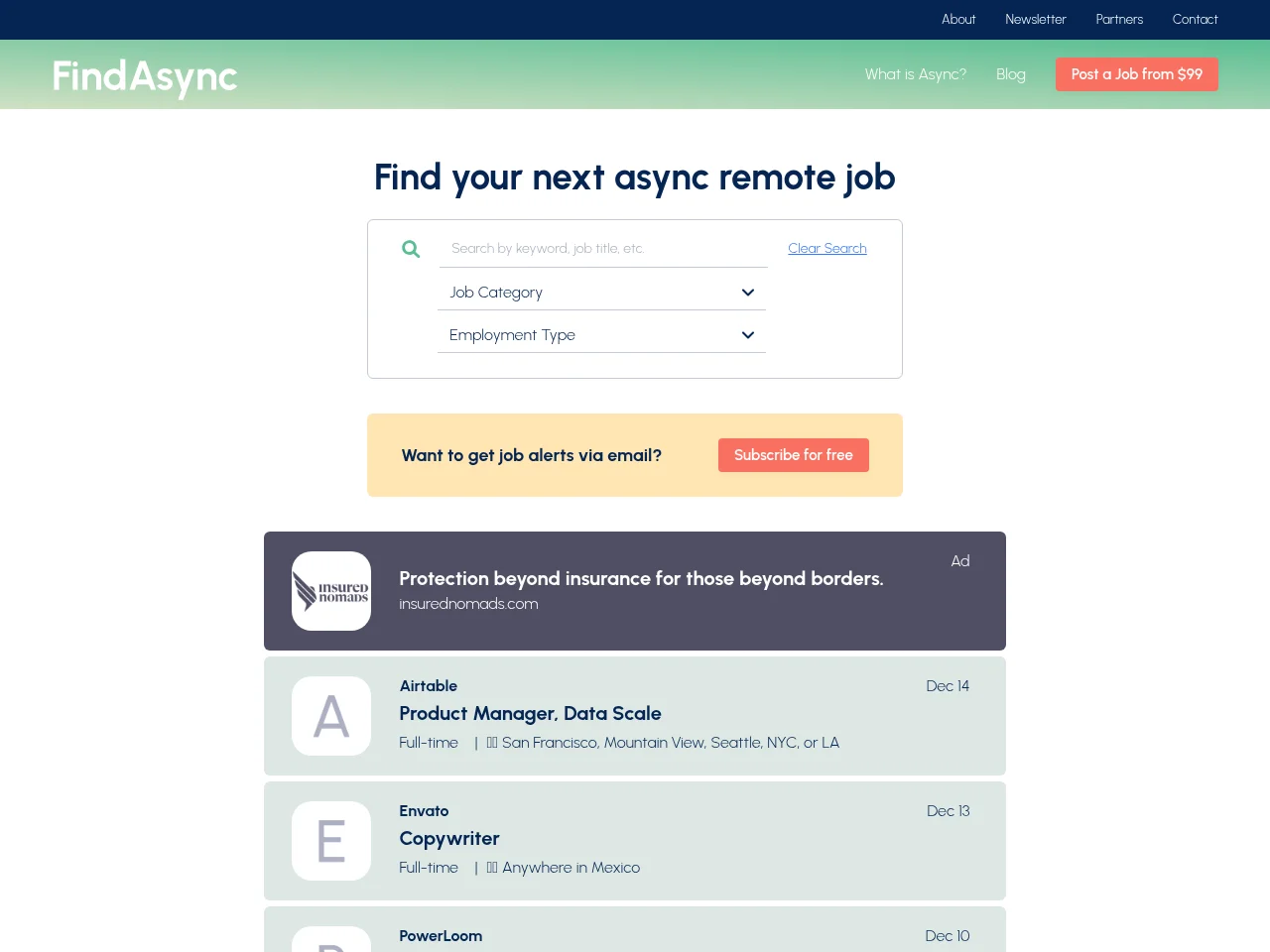Open the What is Async? page

click(x=916, y=74)
